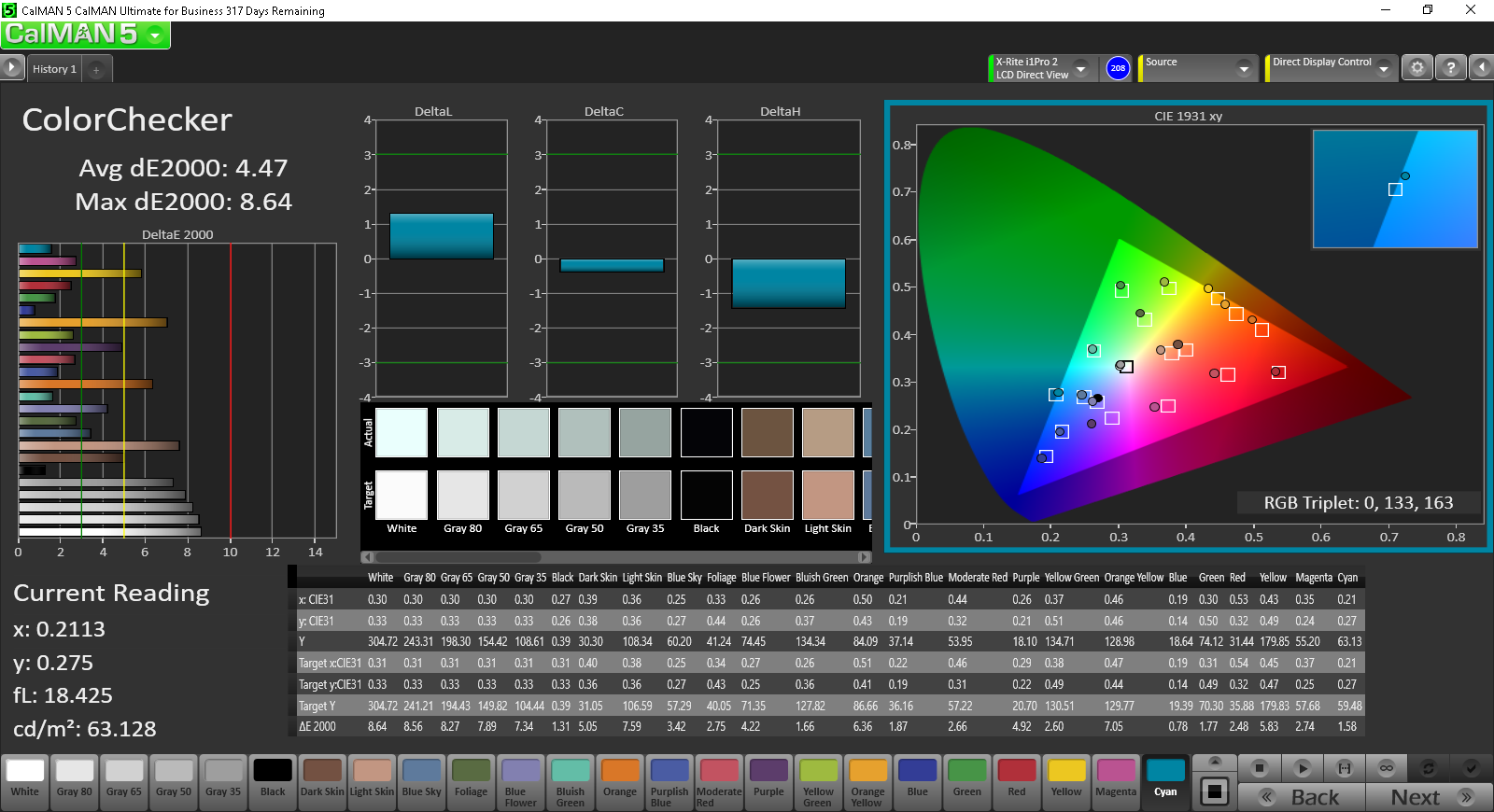
Task: Click the White actual swatch
Action: coord(402,432)
